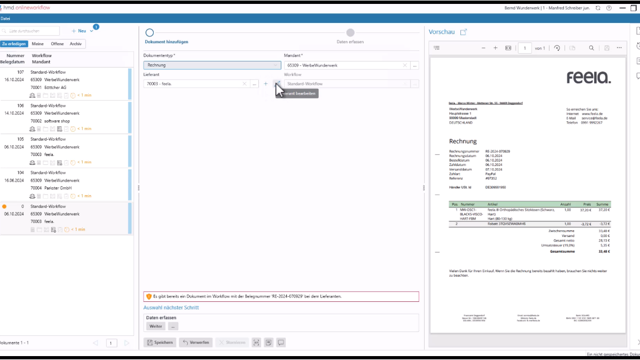This screenshot has width=640, height=360.
Task: Click the scan icon right of Stornieren
Action: point(256,342)
